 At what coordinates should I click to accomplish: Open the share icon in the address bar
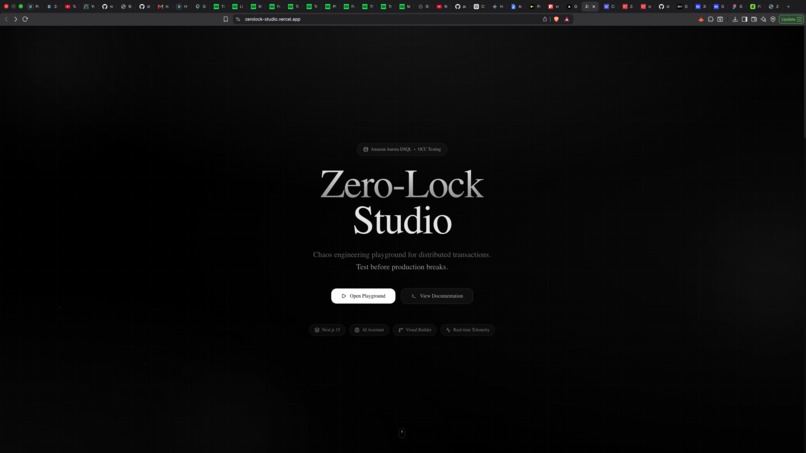[545, 19]
